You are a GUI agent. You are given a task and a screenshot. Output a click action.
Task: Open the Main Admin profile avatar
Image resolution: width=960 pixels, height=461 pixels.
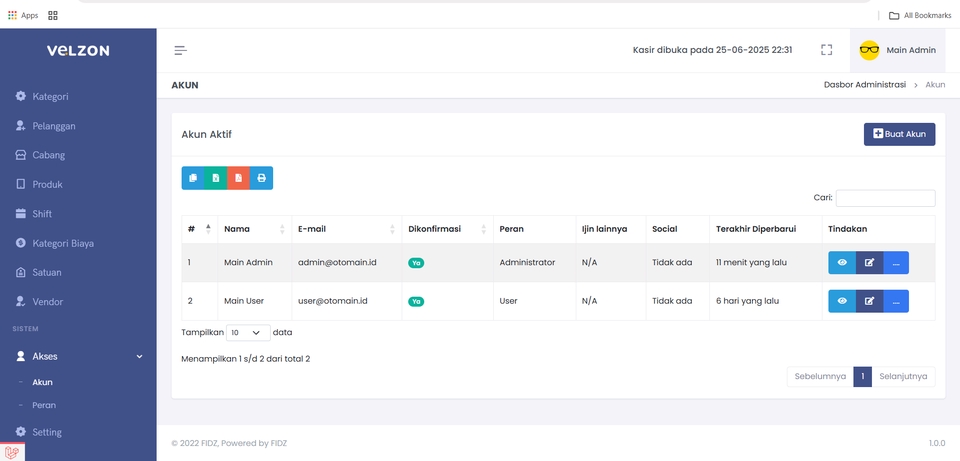[869, 50]
